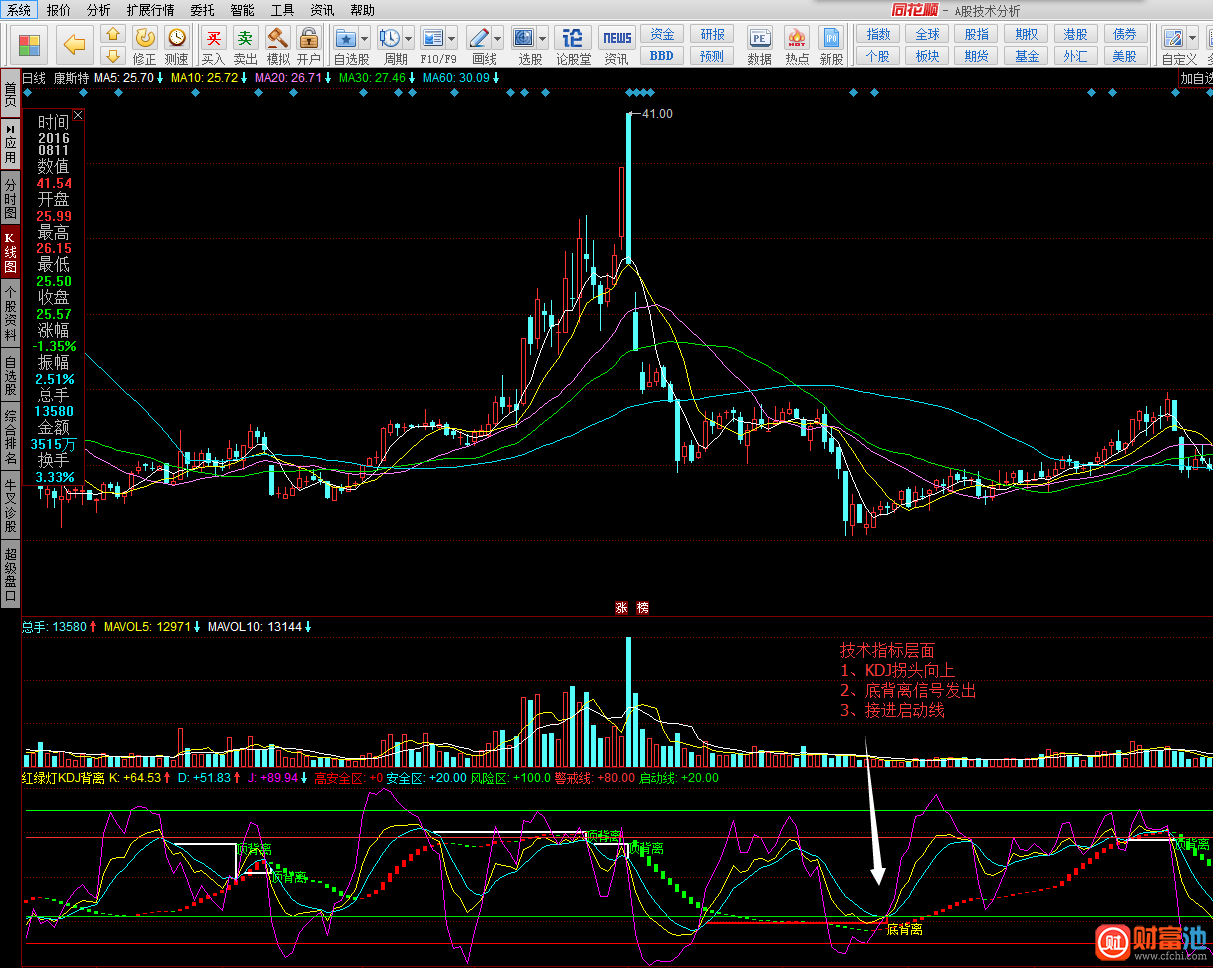Expand the 自选股 dropdown arrow
The image size is (1213, 968).
click(x=364, y=39)
